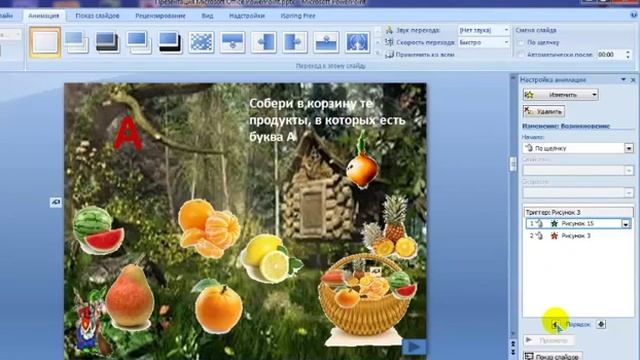Choose the checkerboard dissolve transition thumbnail
This screenshot has height=360, width=640.
click(201, 42)
